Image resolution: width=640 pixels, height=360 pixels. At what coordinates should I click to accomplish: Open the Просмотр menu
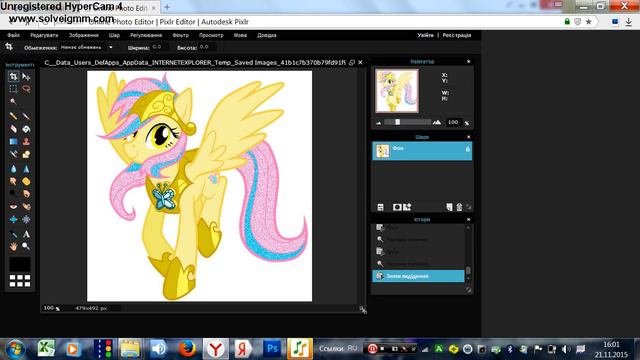211,36
